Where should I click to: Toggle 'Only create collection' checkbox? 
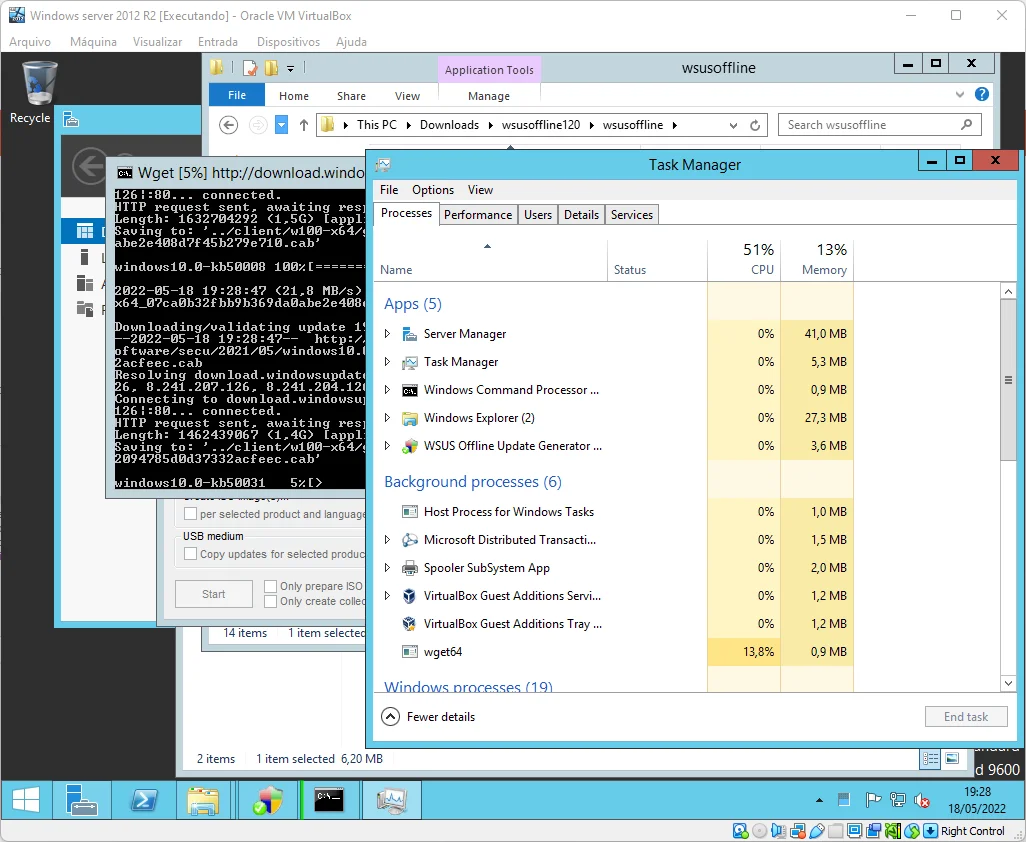(270, 601)
